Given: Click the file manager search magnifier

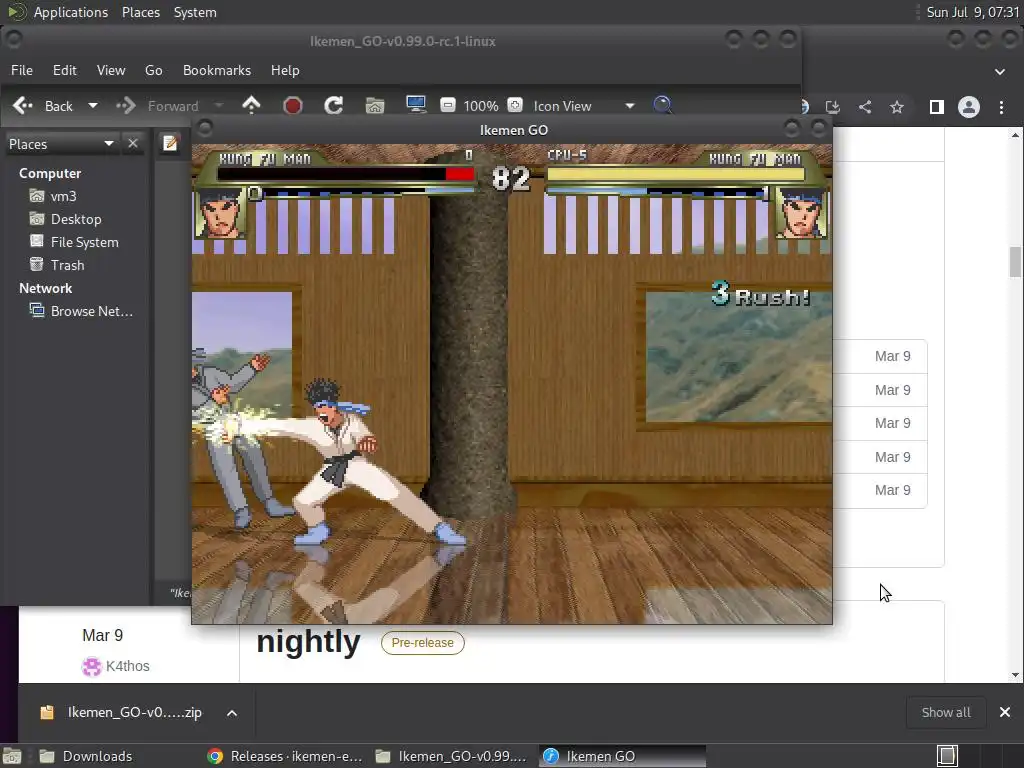Looking at the screenshot, I should click(662, 105).
